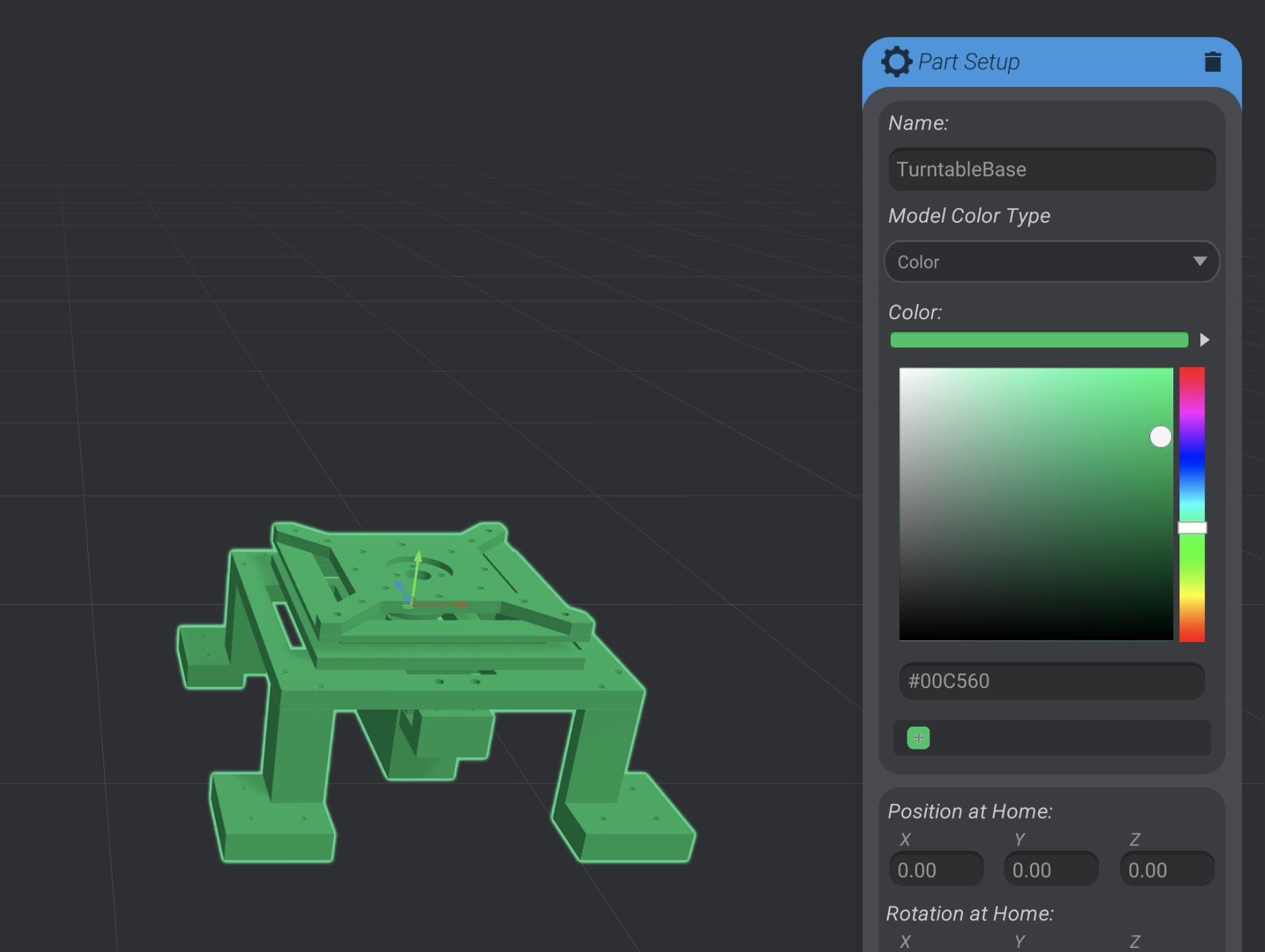Screen dimensions: 1265x952
Task: Click the hex color field showing #00C560
Action: (1051, 681)
